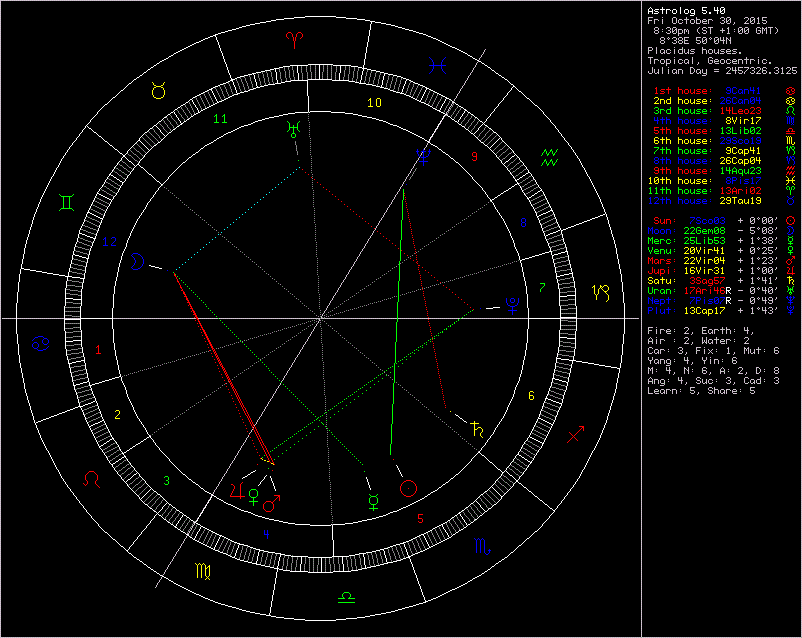Click the 'Julian Day = 2457326.3125' line
This screenshot has height=638, width=802.
[x=722, y=71]
